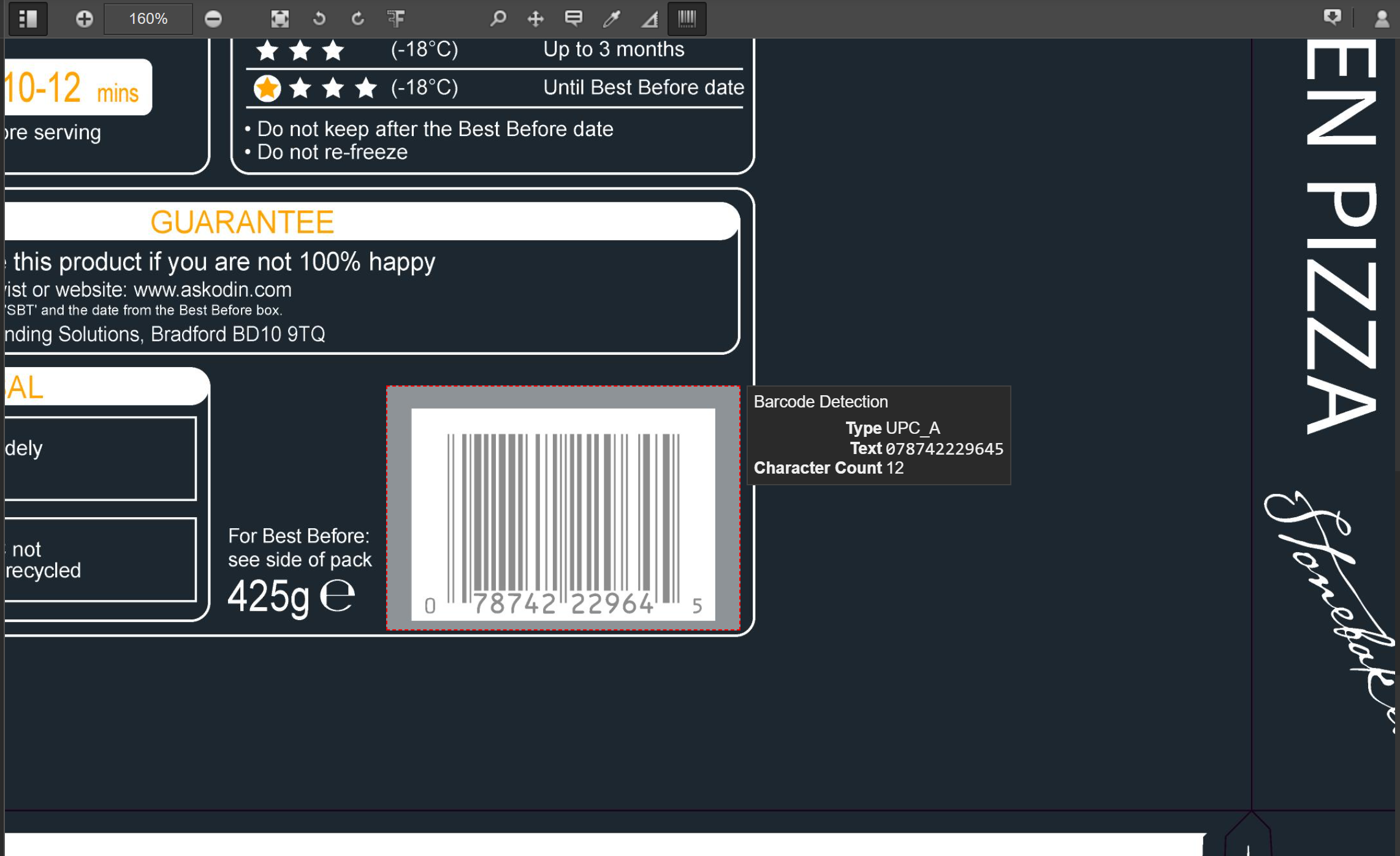Rotate the view clockwise
1400x856 pixels.
[358, 19]
